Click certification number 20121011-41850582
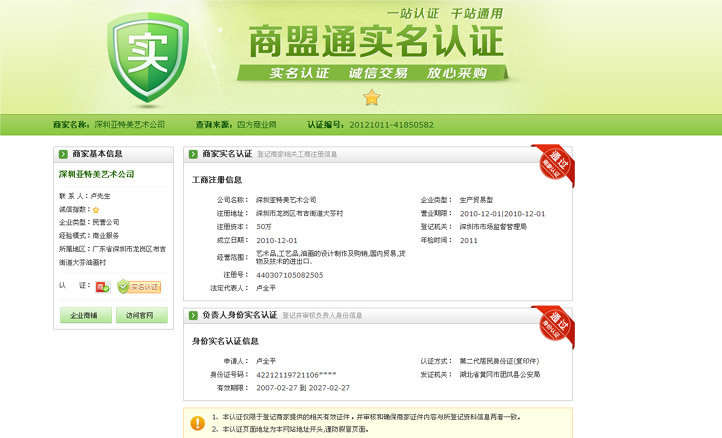Screen dimensions: 722x438 click(391, 125)
